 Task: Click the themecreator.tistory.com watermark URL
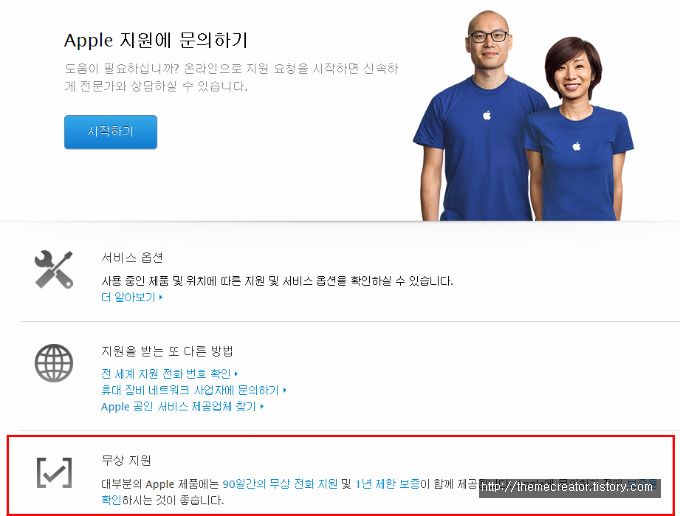coord(567,487)
